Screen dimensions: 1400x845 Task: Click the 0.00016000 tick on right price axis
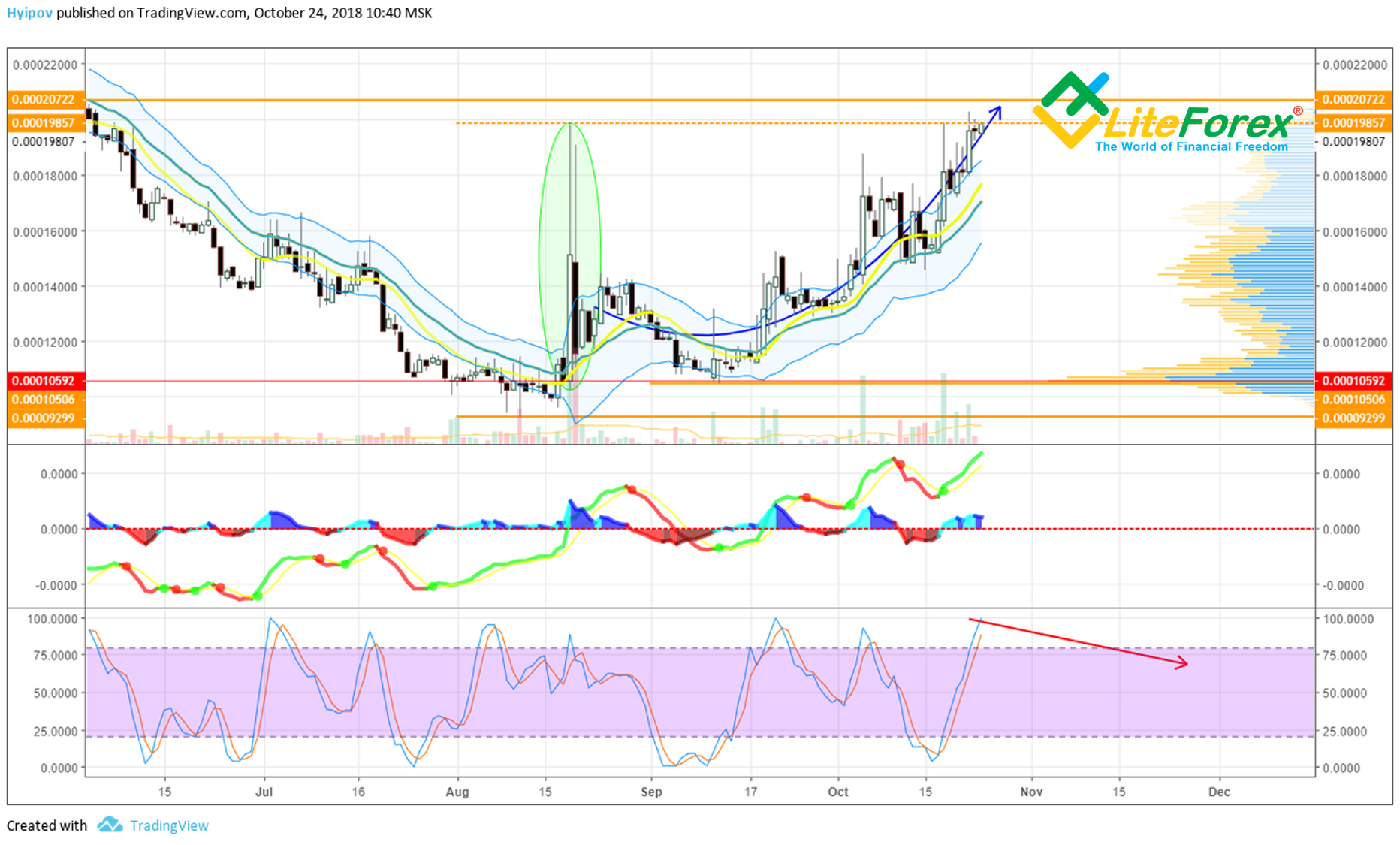1355,231
